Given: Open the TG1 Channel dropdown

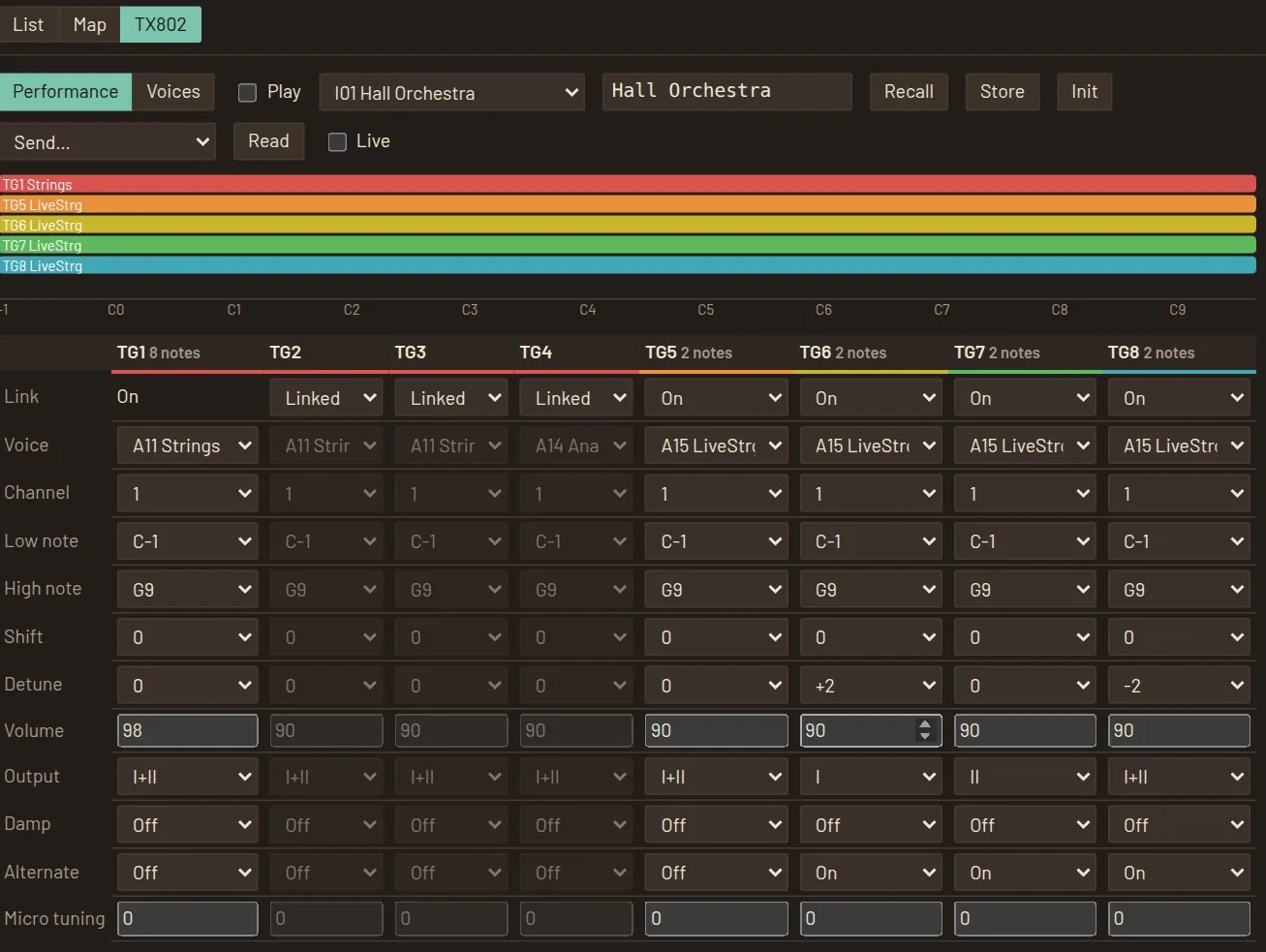Looking at the screenshot, I should 188,494.
